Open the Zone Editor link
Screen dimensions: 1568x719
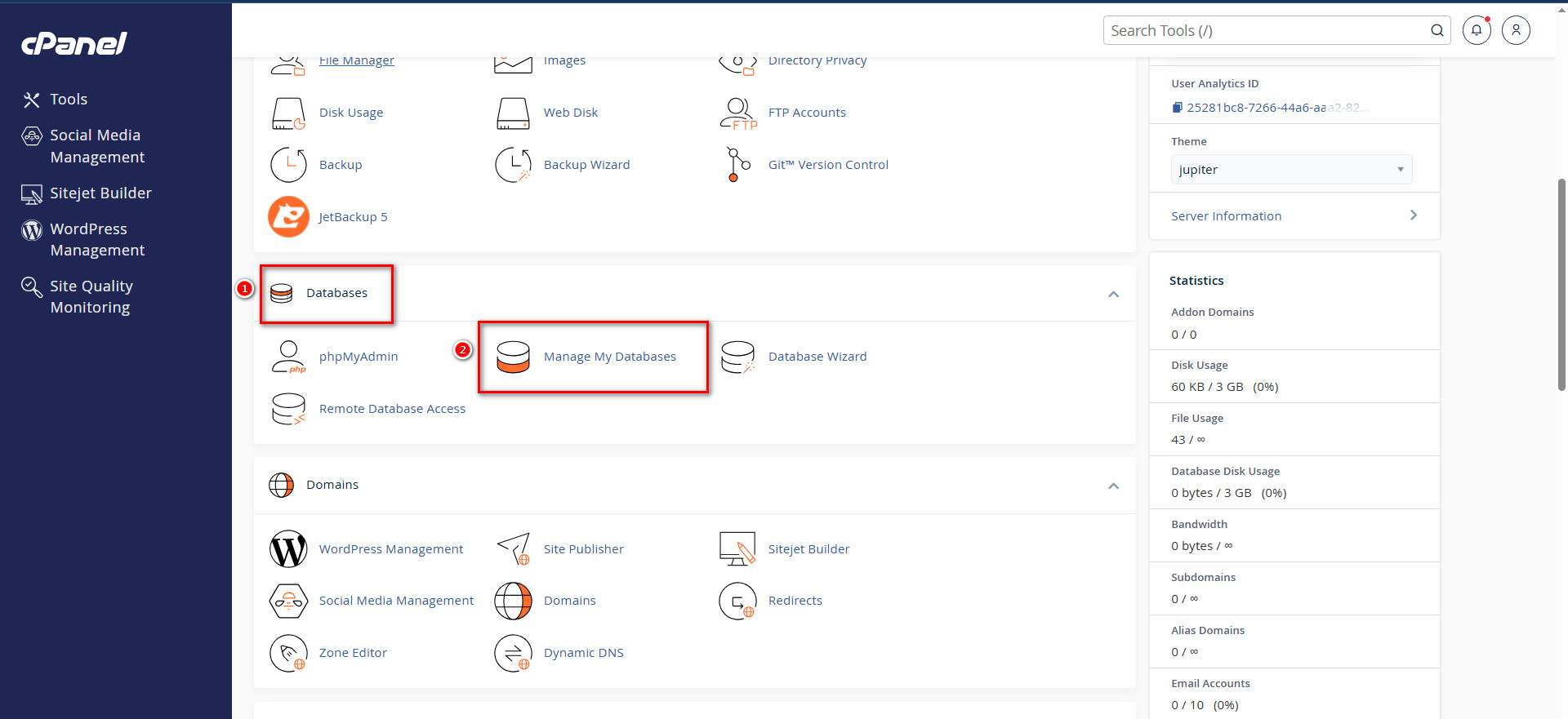pos(353,653)
